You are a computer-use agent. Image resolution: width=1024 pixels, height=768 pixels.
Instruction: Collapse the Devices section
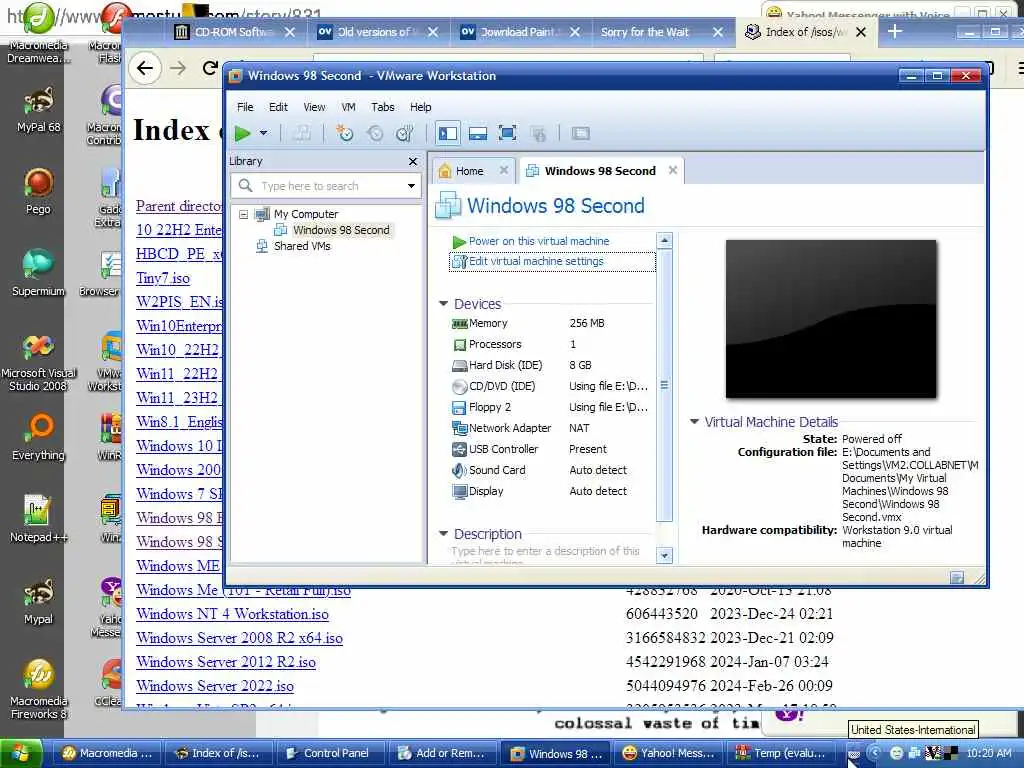click(443, 304)
